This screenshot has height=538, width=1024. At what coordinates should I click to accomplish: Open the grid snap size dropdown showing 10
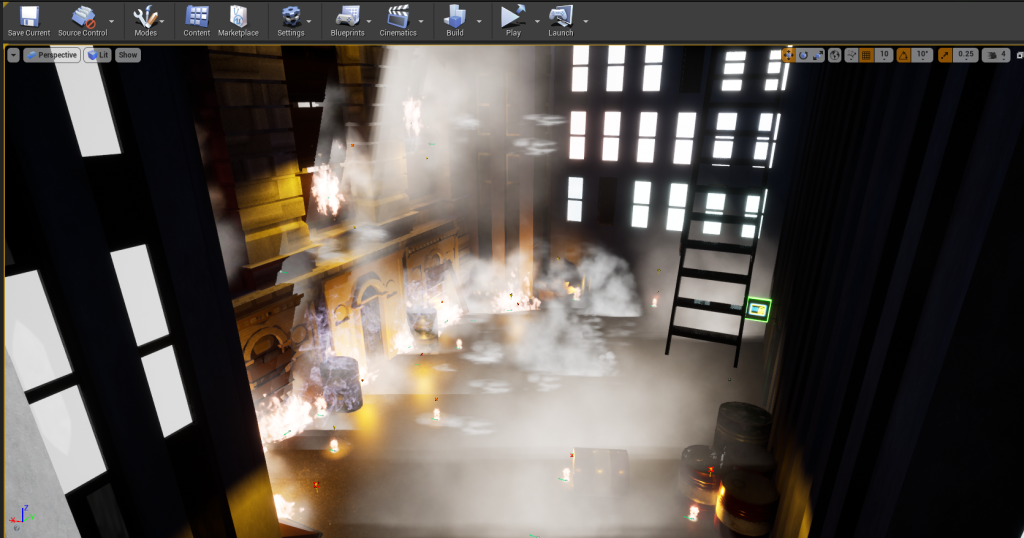(884, 55)
